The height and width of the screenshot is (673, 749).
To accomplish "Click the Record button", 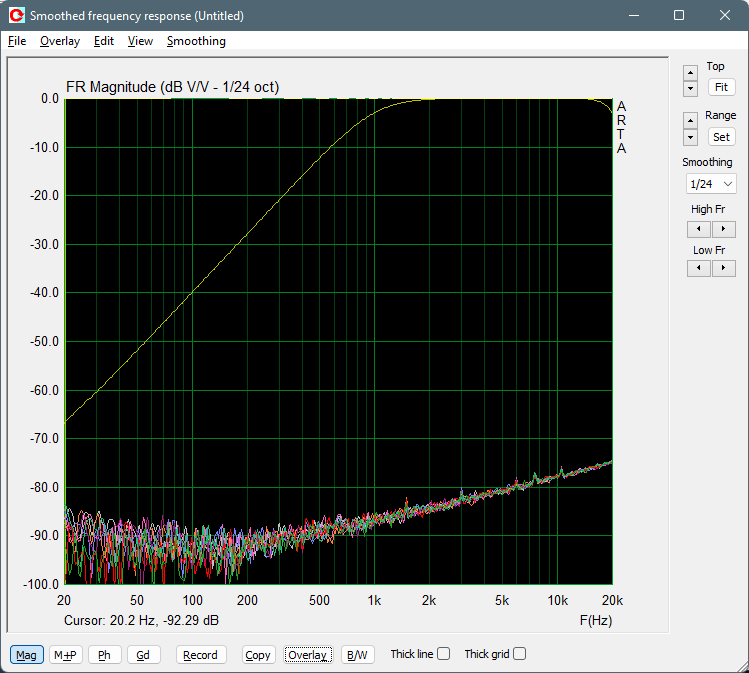I will click(201, 655).
